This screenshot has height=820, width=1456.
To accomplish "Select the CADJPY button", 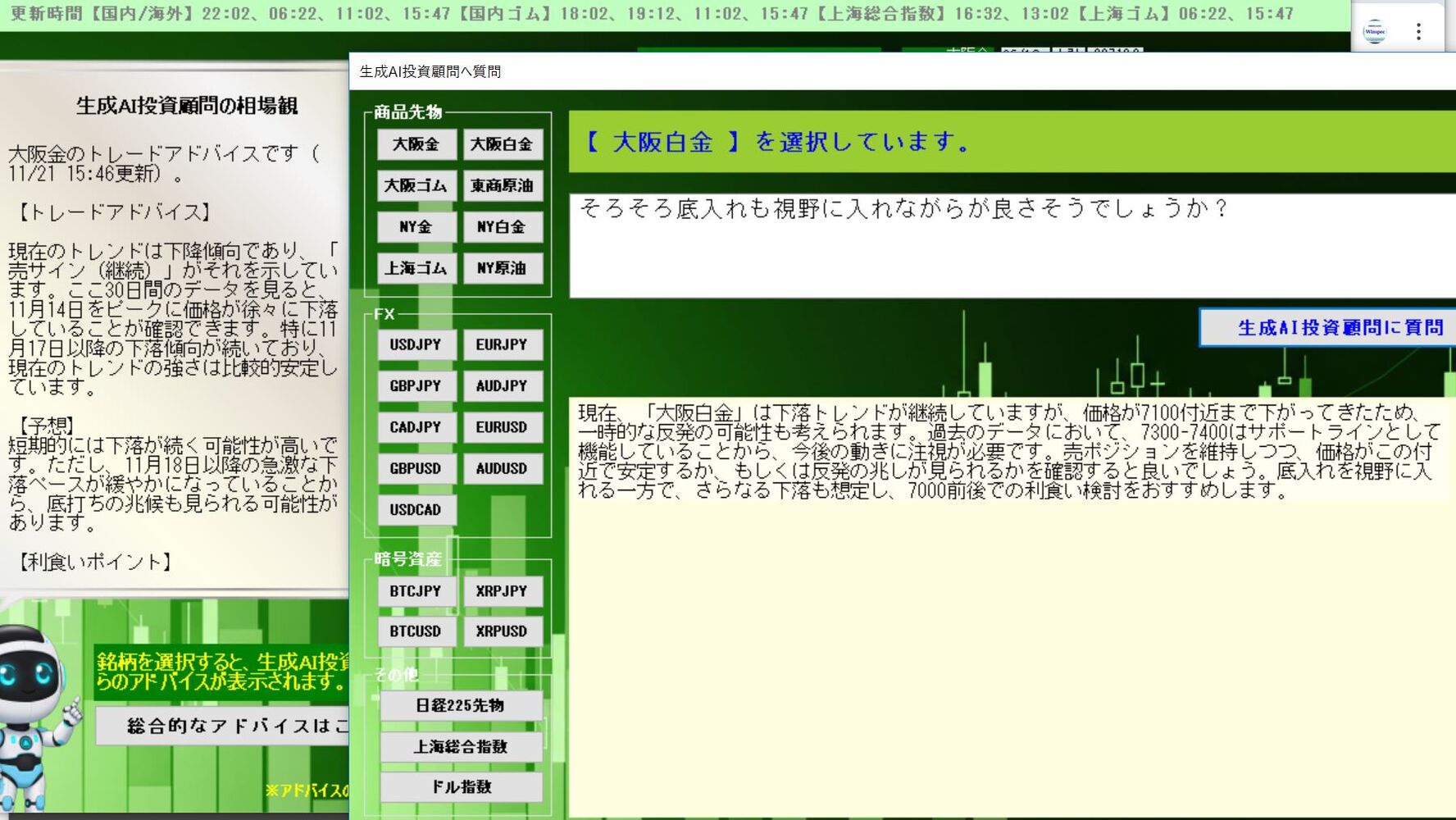I will click(x=416, y=427).
